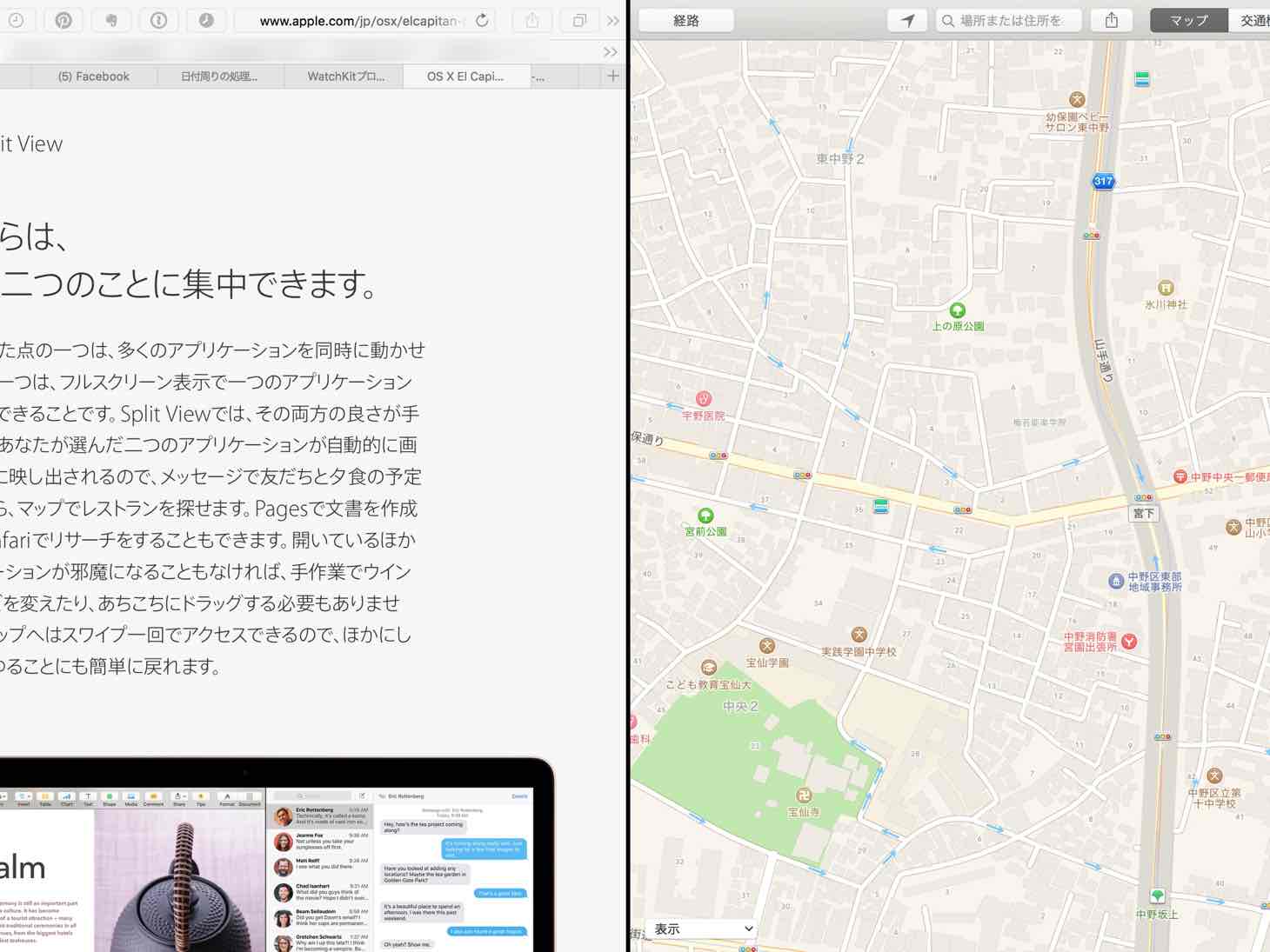Screen dimensions: 1270x952
Task: Click the Pinterest extension icon in Safari
Action: [63, 20]
